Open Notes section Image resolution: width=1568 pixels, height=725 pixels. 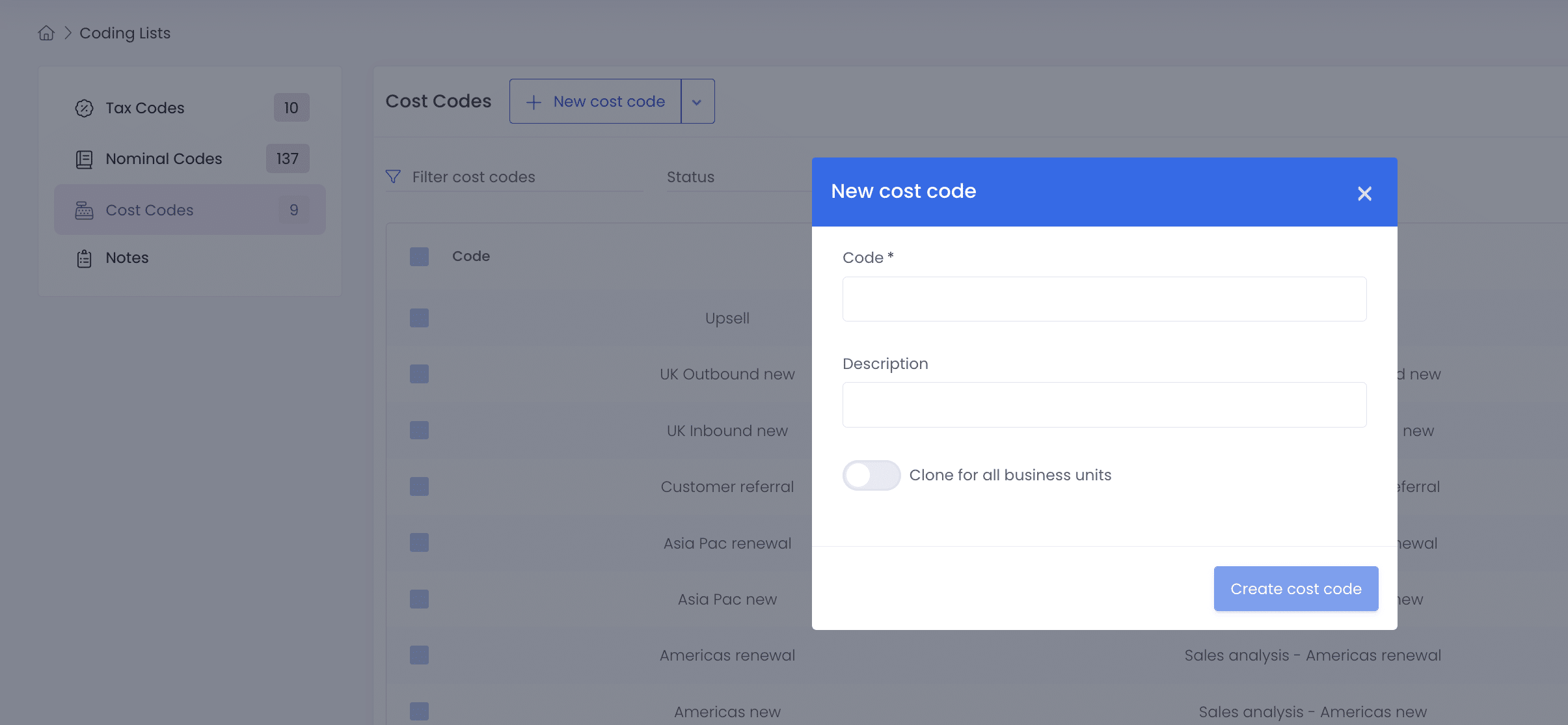[x=190, y=258]
